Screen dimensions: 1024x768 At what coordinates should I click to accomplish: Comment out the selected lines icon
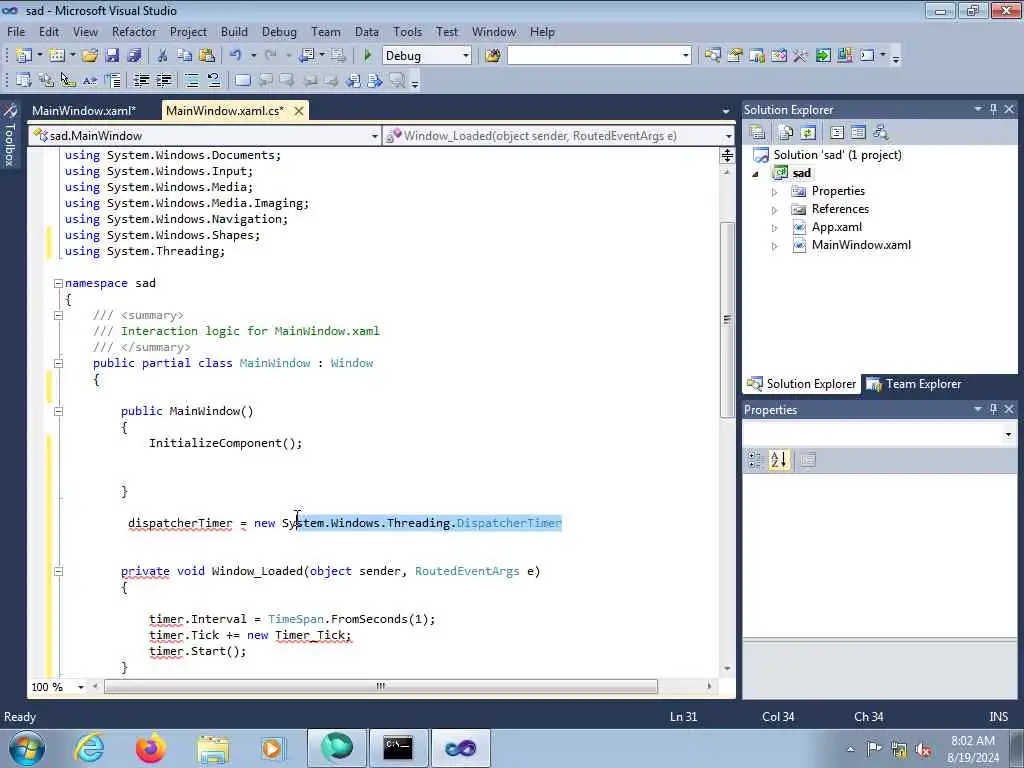191,80
